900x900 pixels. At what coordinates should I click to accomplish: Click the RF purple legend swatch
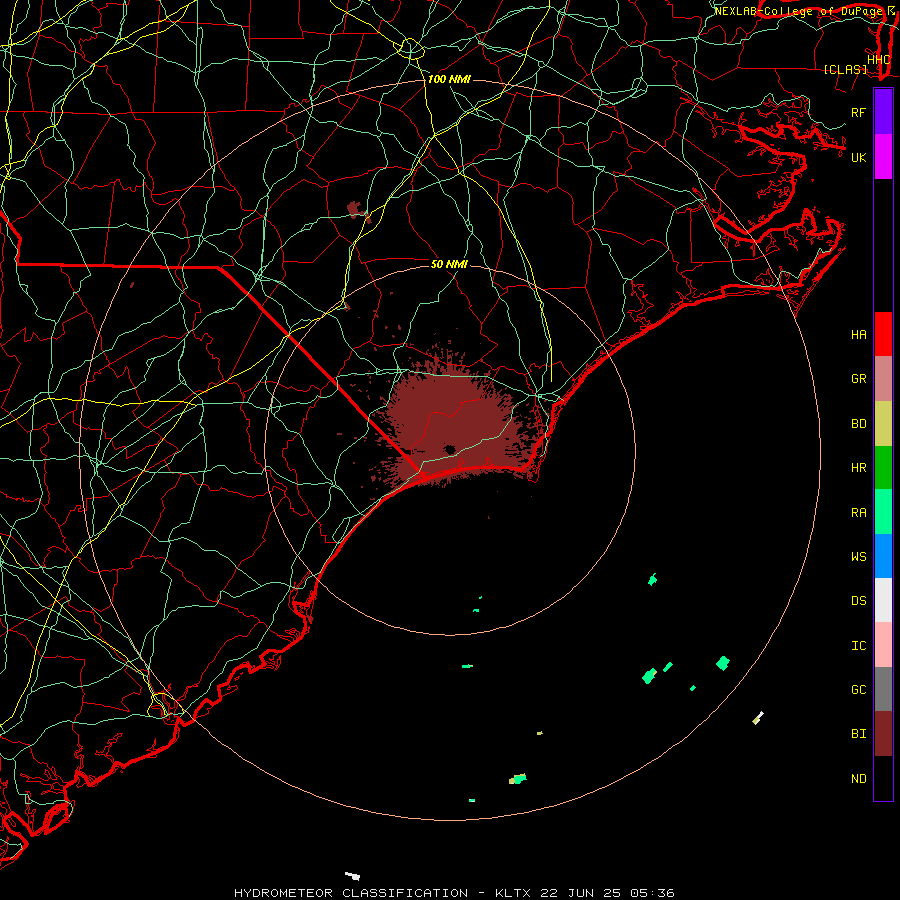883,112
